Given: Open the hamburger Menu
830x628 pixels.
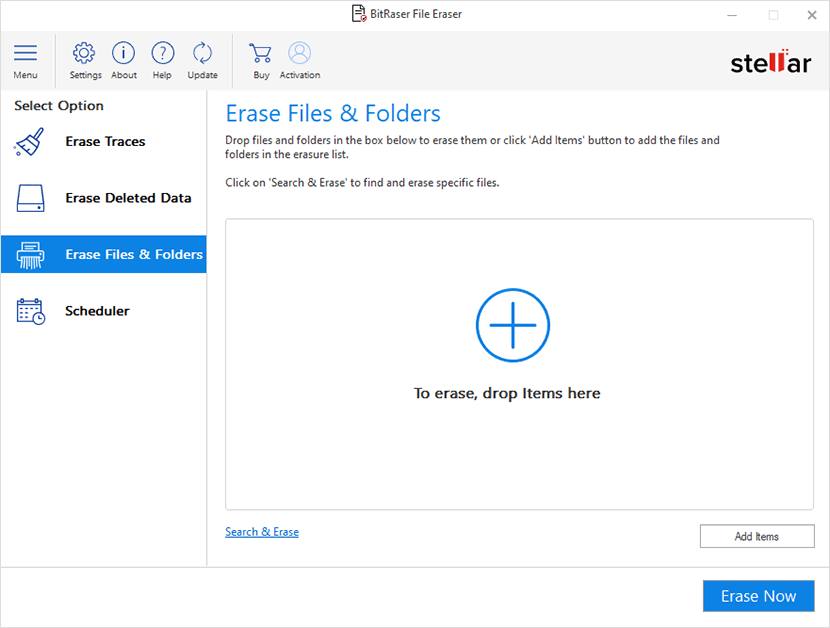Looking at the screenshot, I should click(x=25, y=55).
